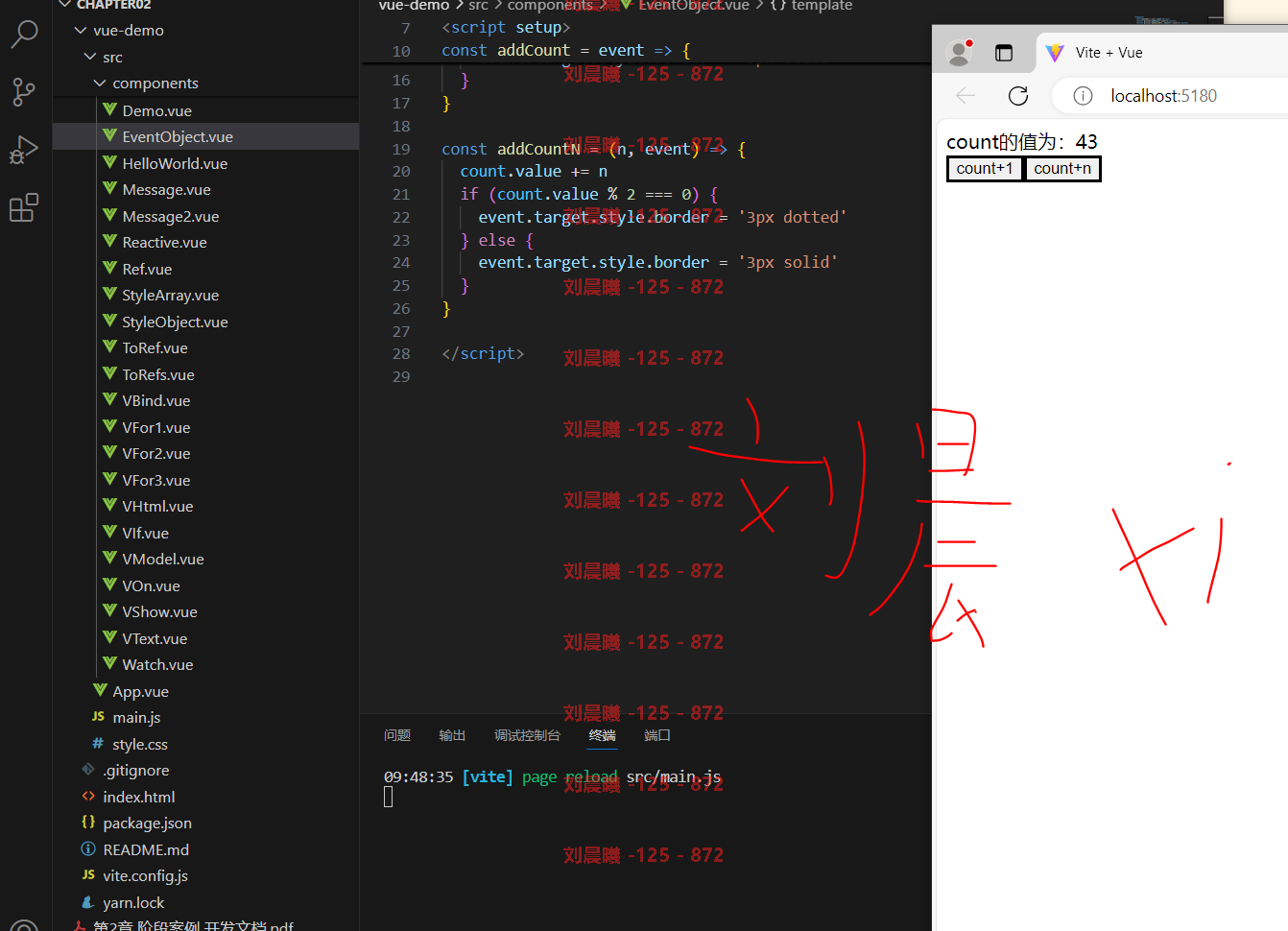This screenshot has height=931, width=1288.
Task: Click the Vite + Vue tab favicon
Action: point(1055,53)
